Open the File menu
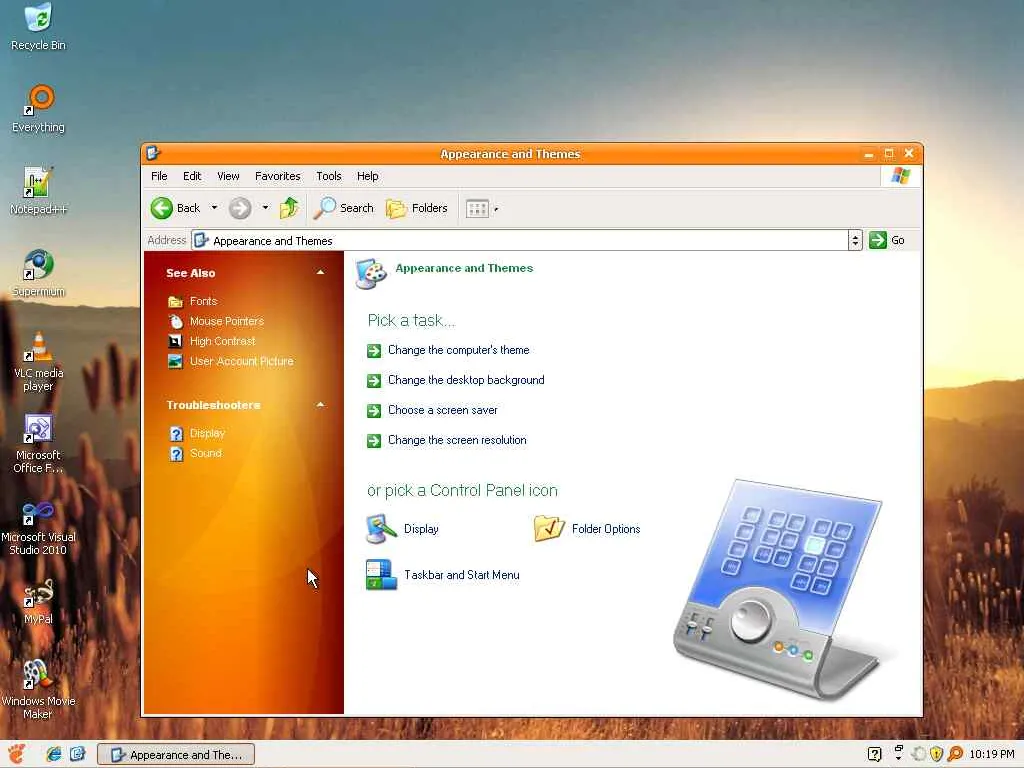 click(x=159, y=176)
